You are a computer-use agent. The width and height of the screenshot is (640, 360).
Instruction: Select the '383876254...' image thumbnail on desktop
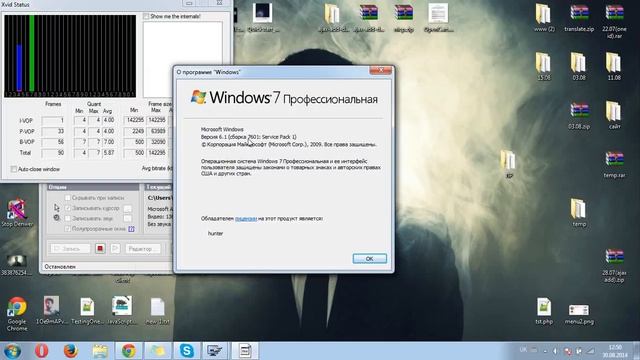tap(16, 264)
